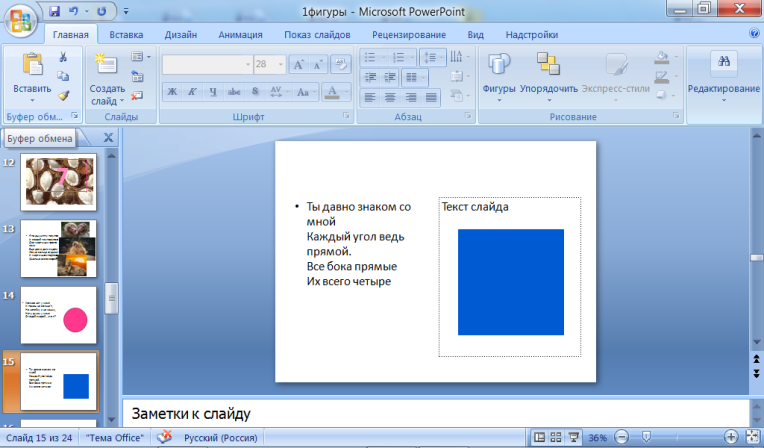Decrease the font size
Image resolution: width=764 pixels, height=448 pixels.
click(x=318, y=64)
